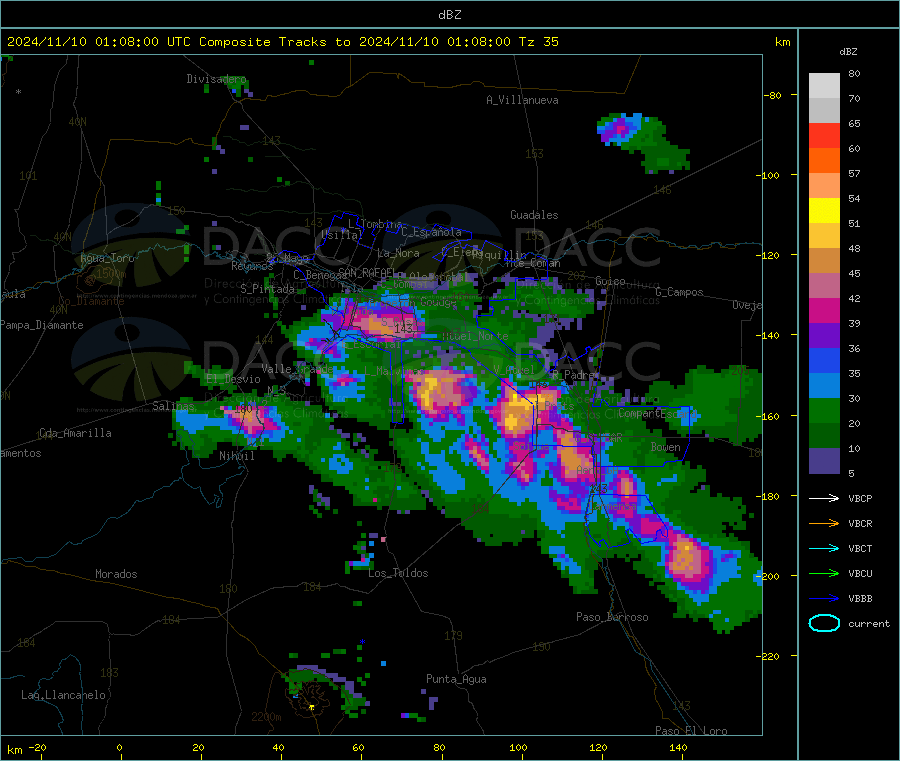
Task: Click the 'km' unit label at top right
Action: [782, 42]
